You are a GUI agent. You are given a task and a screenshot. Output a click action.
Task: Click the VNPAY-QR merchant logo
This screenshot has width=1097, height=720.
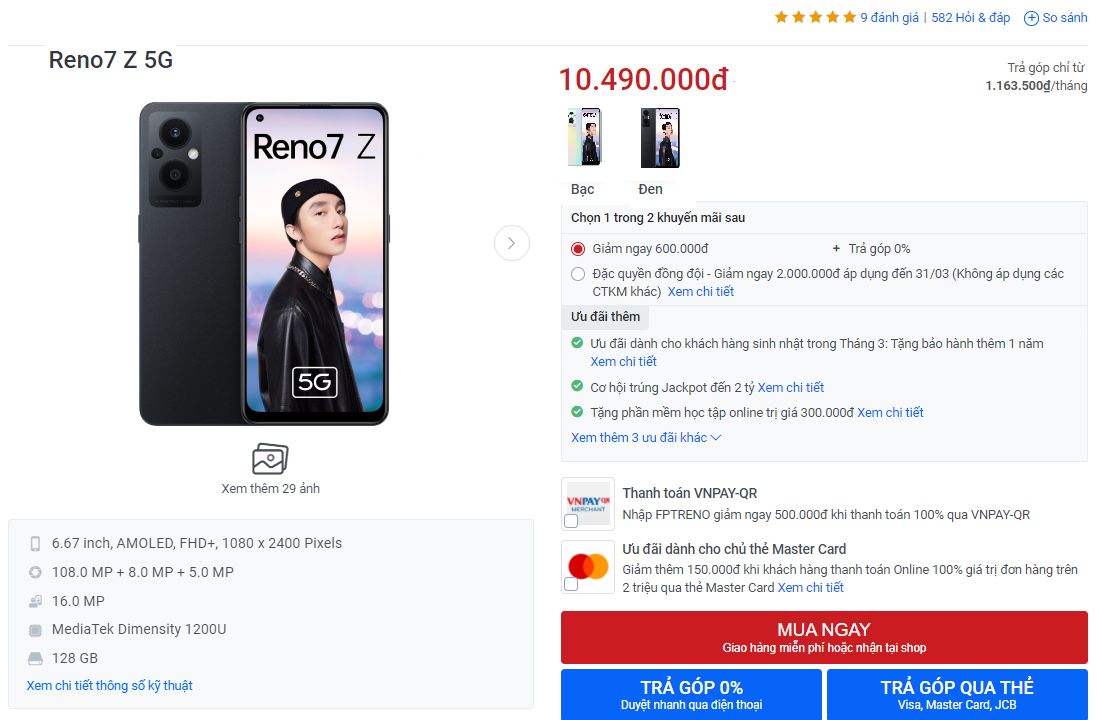pyautogui.click(x=588, y=498)
